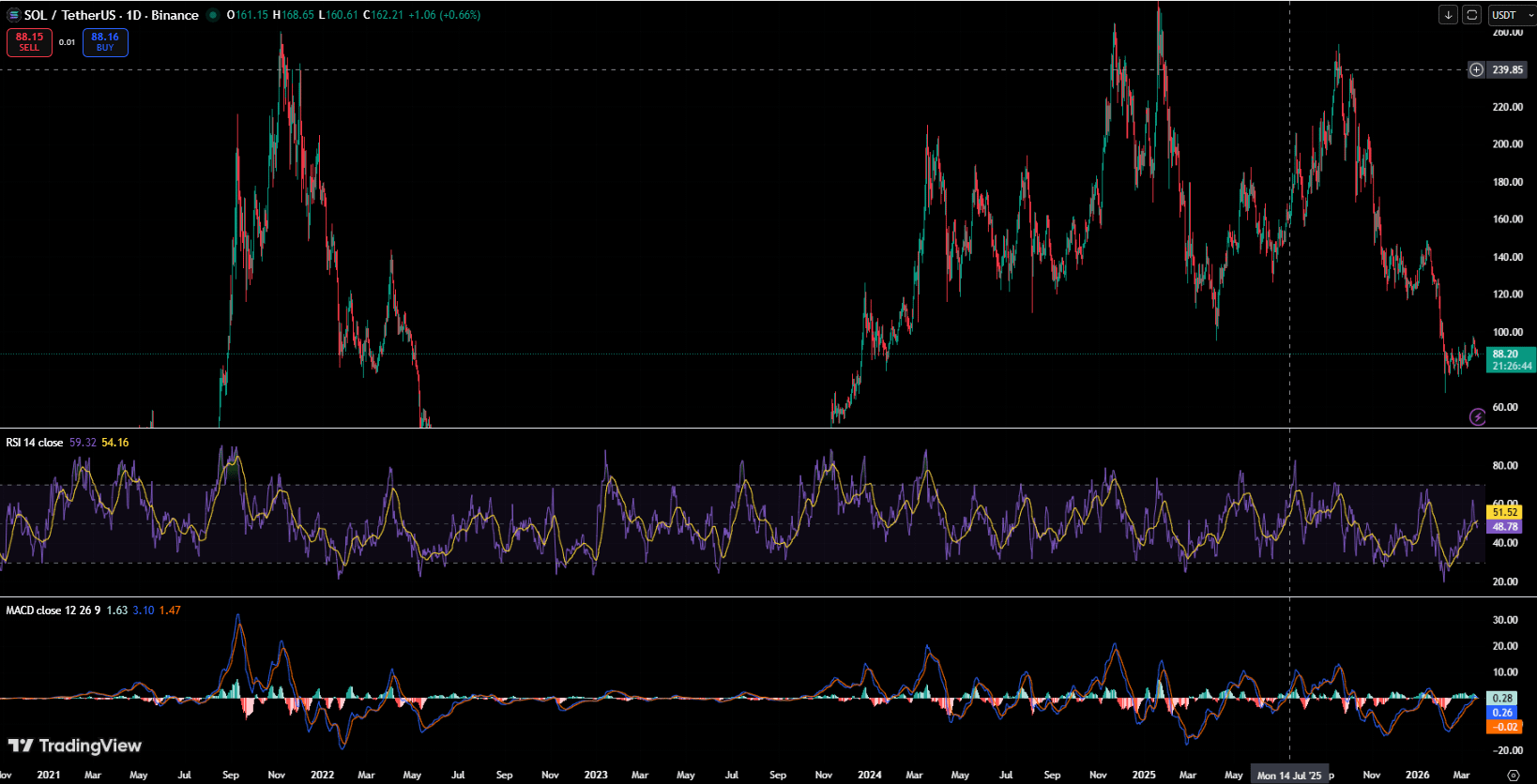Click the fullscreen chart icon next to USDT

tap(1472, 15)
